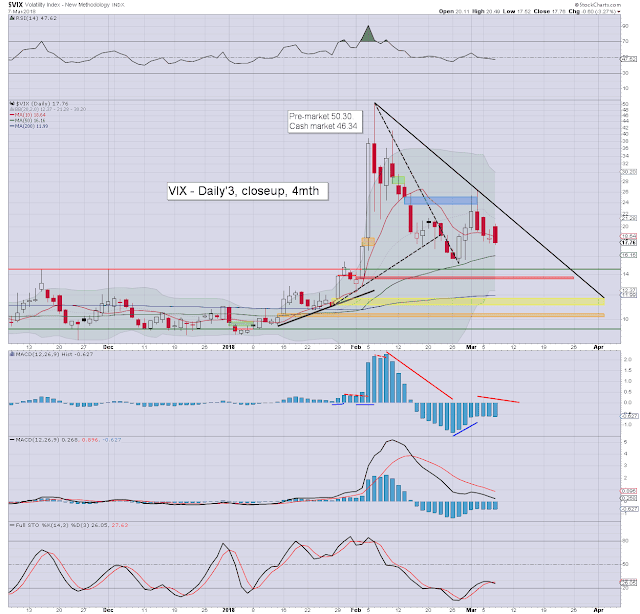Image resolution: width=640 pixels, height=614 pixels.
Task: Click the $VIX price panel candlestick icon
Action: [12, 104]
